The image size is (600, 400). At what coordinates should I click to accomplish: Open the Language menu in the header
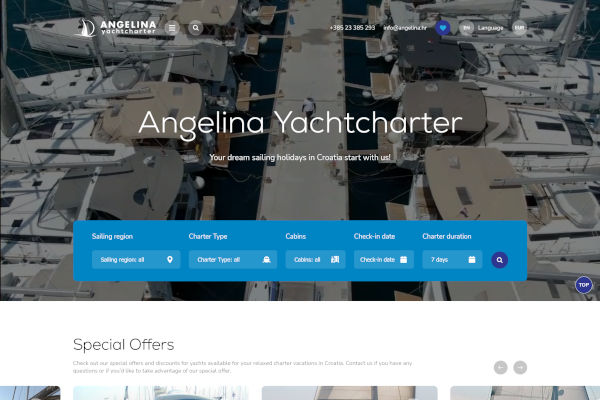coord(490,28)
